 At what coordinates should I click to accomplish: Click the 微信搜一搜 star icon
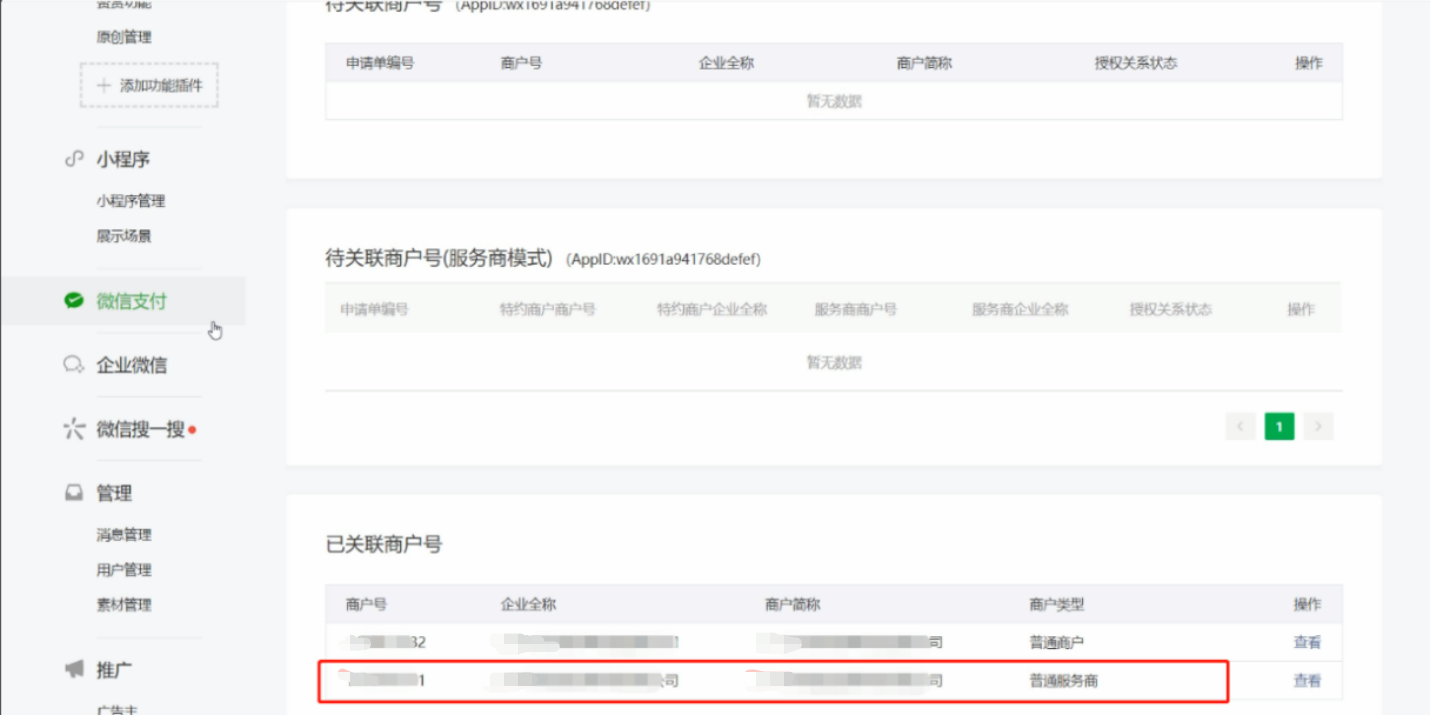(x=73, y=430)
